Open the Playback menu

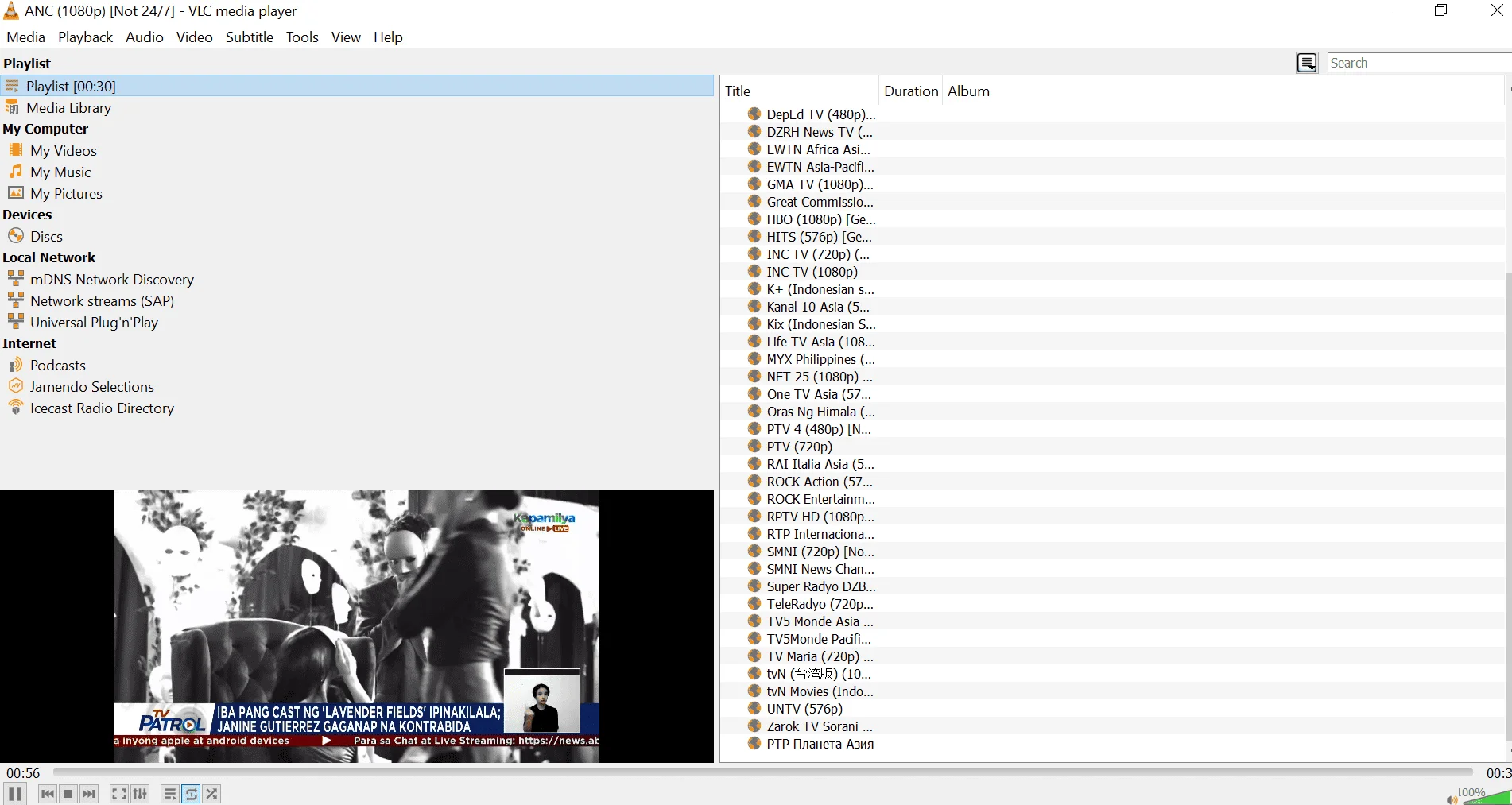pyautogui.click(x=85, y=37)
